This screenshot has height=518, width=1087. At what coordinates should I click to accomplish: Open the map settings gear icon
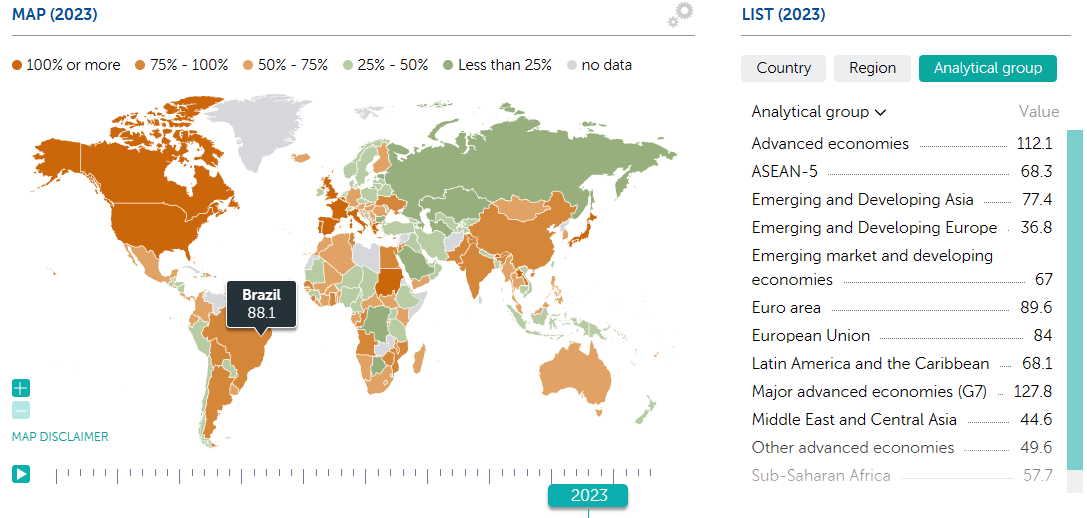[681, 15]
